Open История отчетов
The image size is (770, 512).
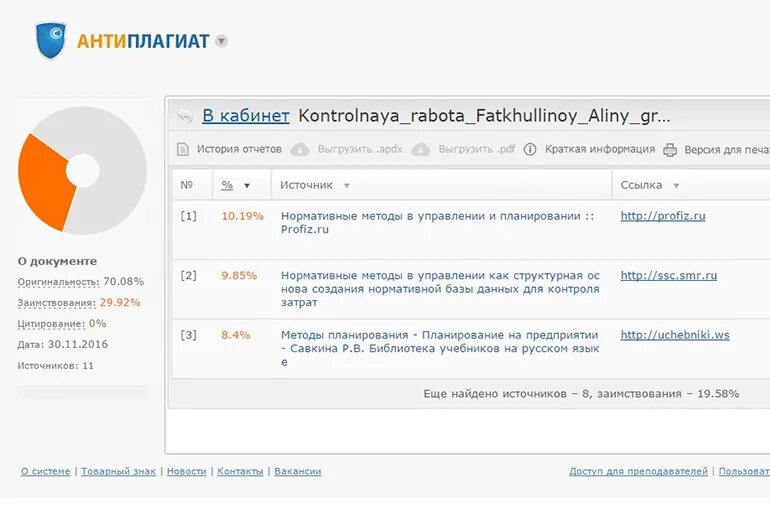(239, 149)
